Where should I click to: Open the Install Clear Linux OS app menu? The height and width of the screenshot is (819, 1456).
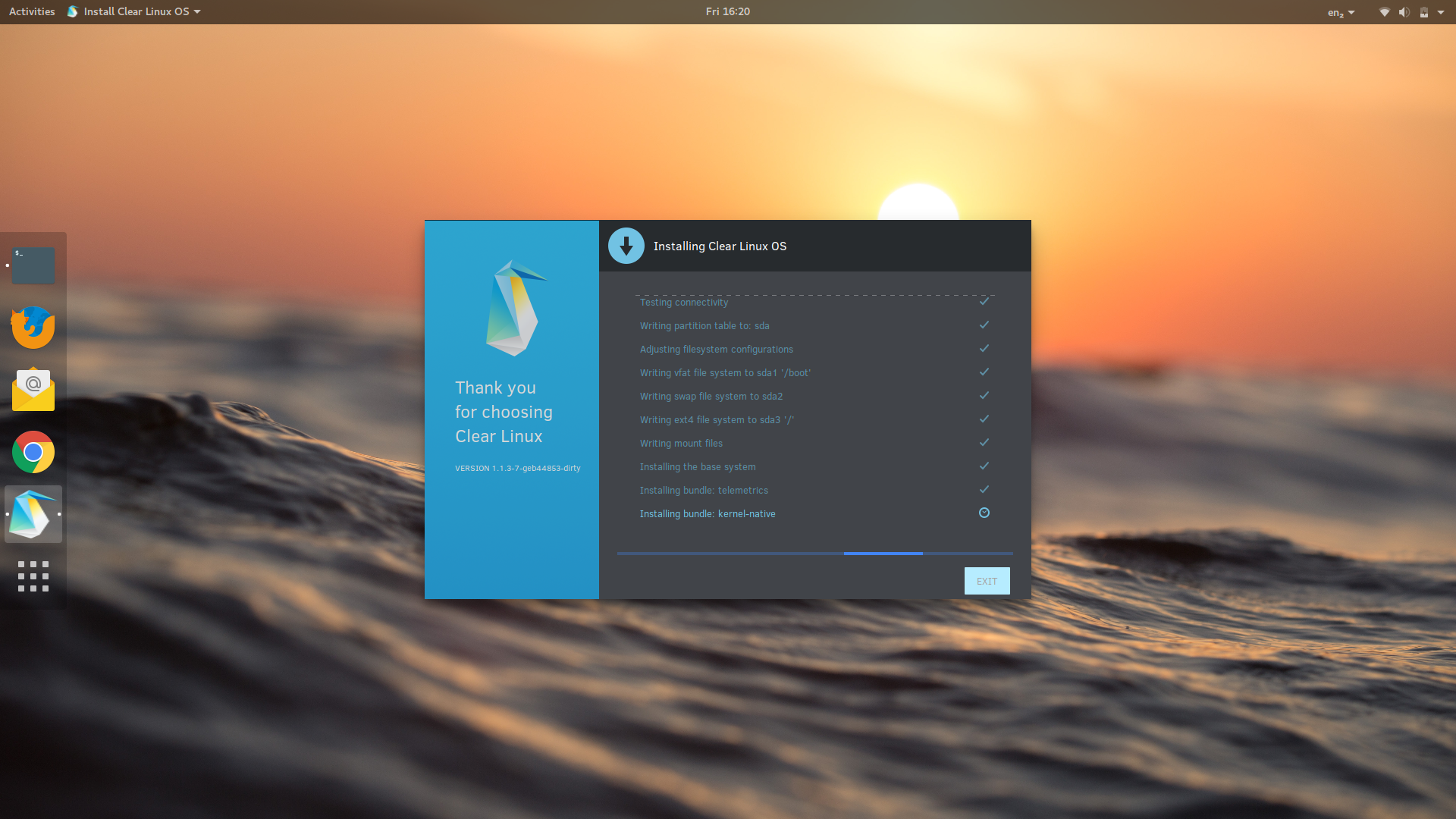pyautogui.click(x=134, y=11)
